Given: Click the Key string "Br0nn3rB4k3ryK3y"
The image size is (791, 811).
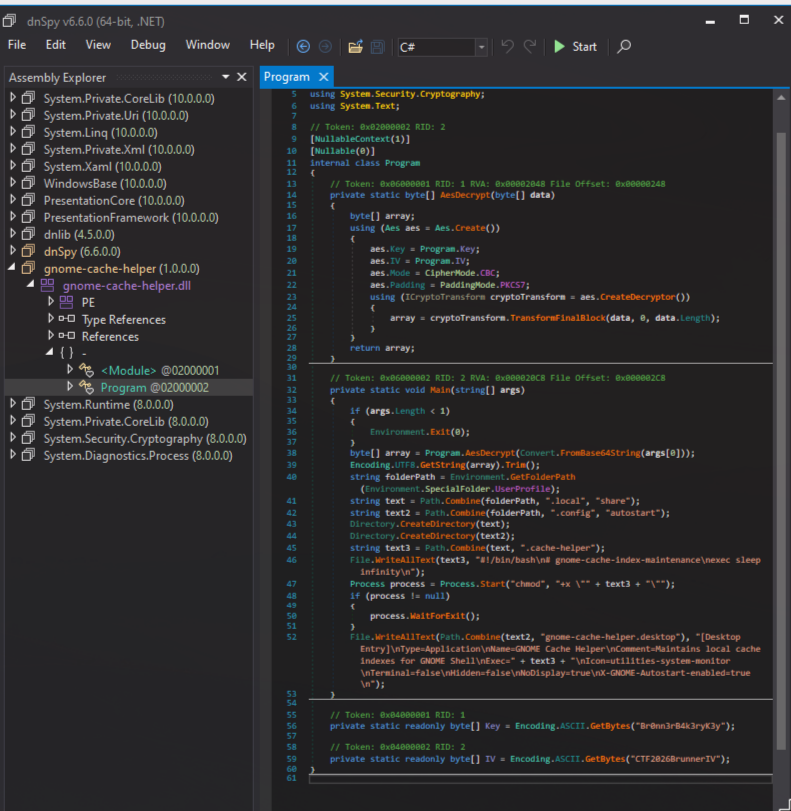Looking at the screenshot, I should 678,726.
